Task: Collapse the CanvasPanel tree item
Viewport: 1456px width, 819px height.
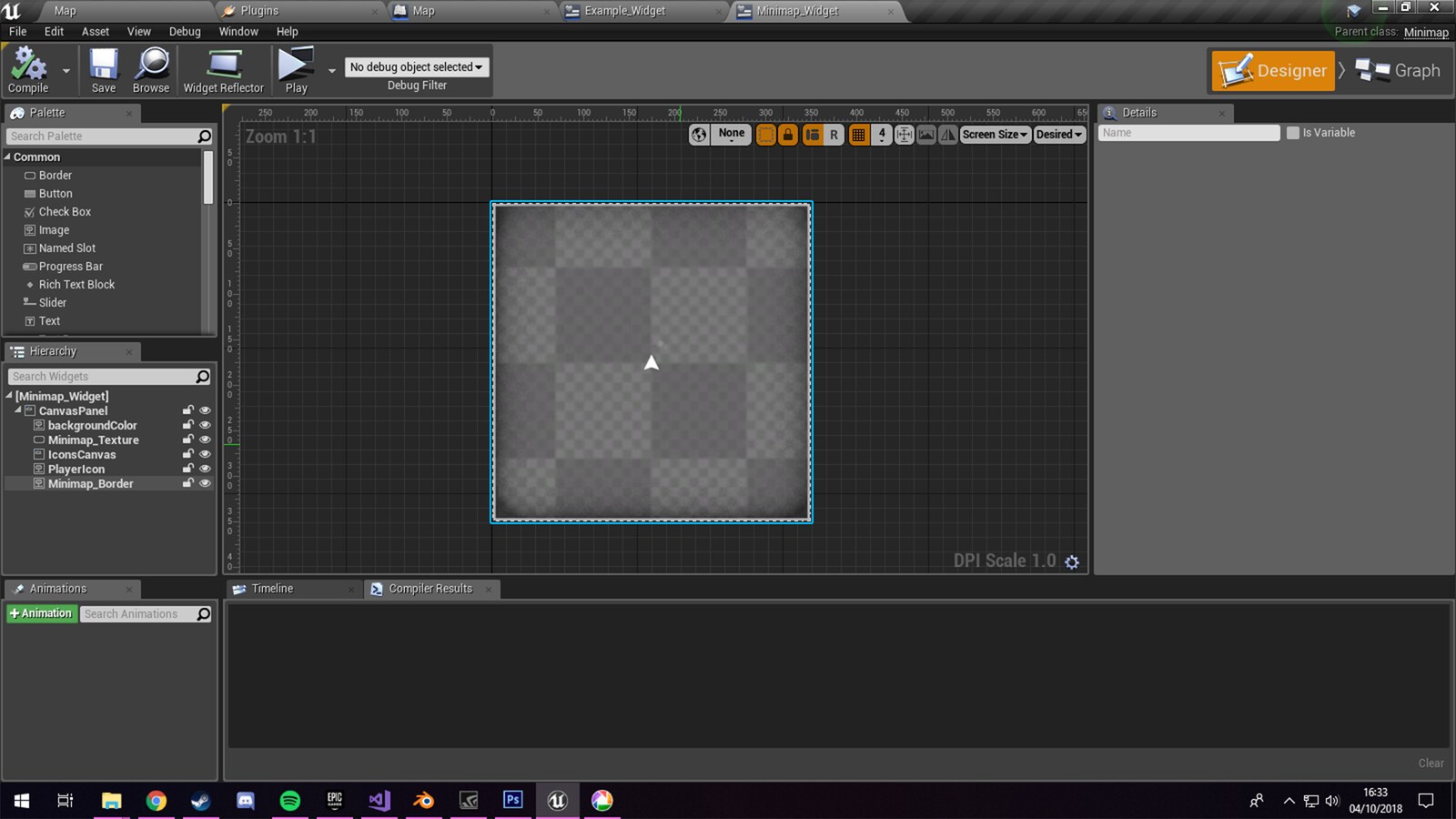Action: tap(17, 410)
